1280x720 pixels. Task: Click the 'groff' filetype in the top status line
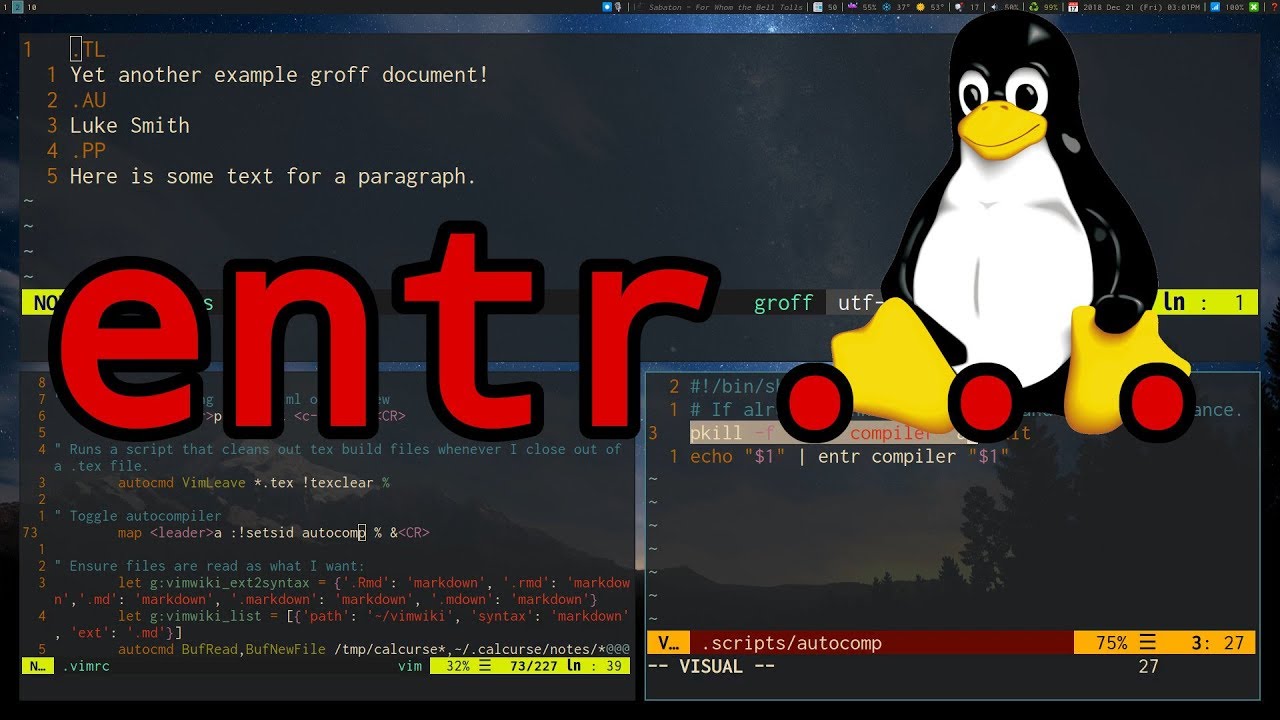pos(783,302)
